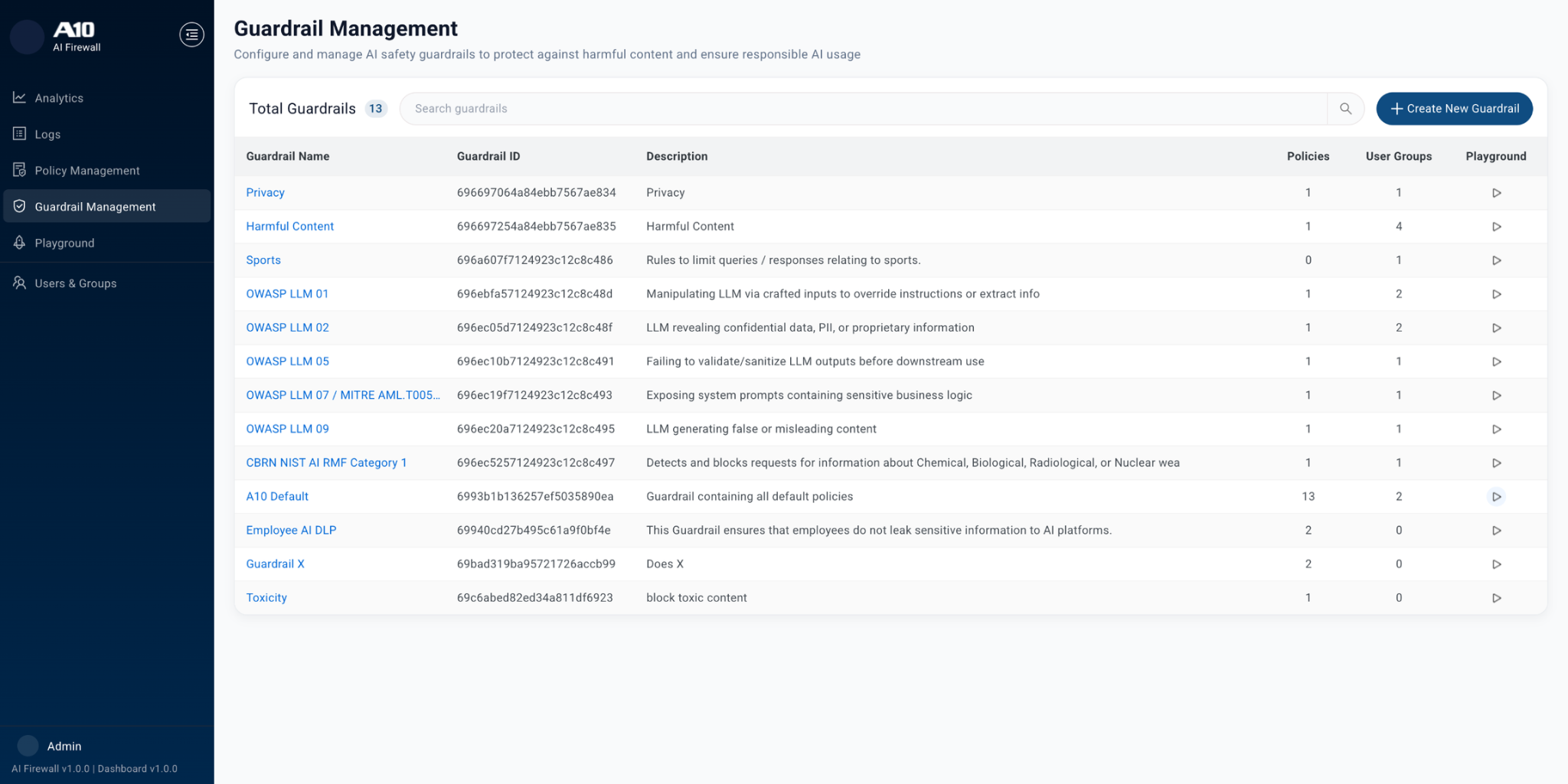Focus the Search guardrails input field
The width and height of the screenshot is (1568, 784).
862,109
